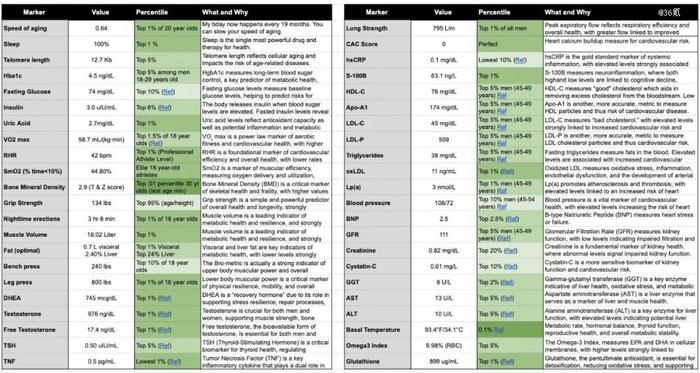Click the Blood pressure value 108/72
The height and width of the screenshot is (373, 700).
[x=444, y=203]
